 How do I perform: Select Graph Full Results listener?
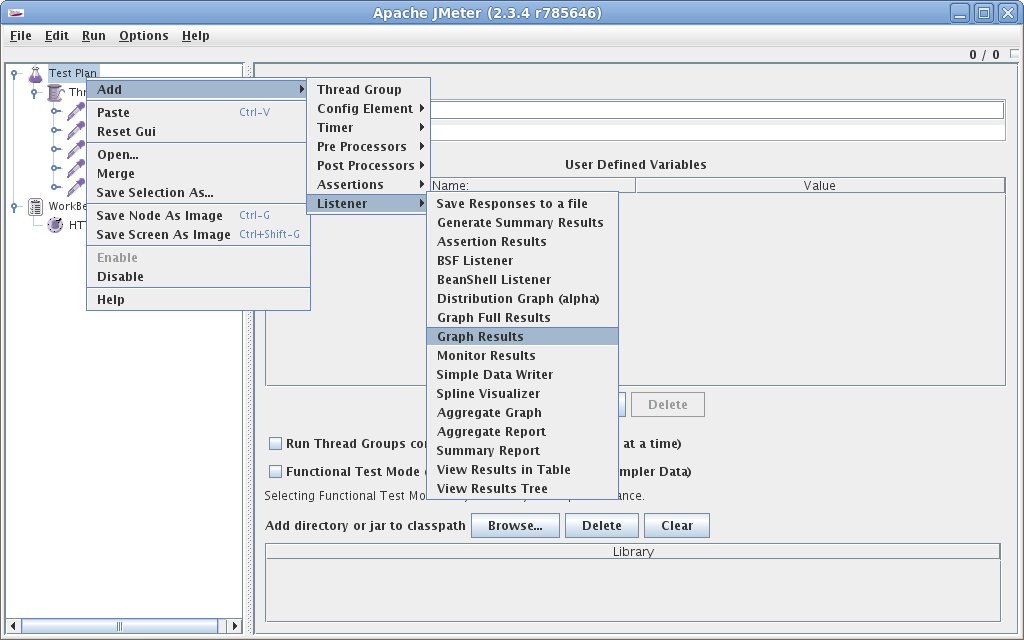pos(522,317)
